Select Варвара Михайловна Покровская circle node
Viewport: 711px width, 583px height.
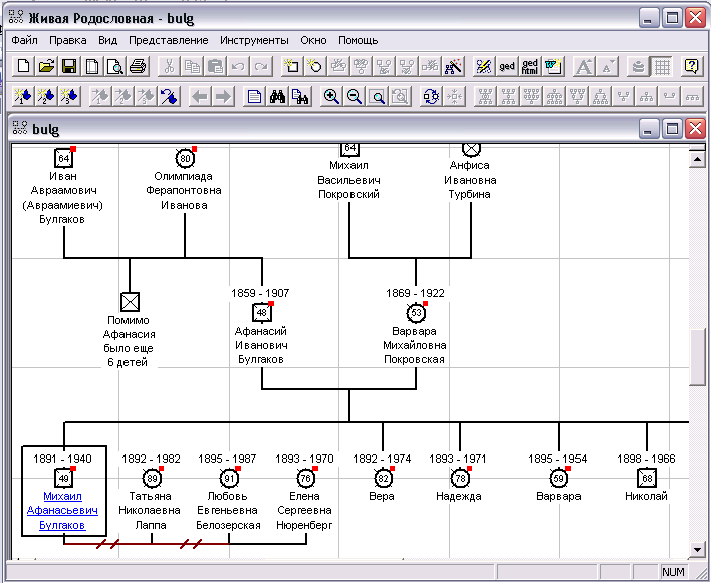[416, 312]
